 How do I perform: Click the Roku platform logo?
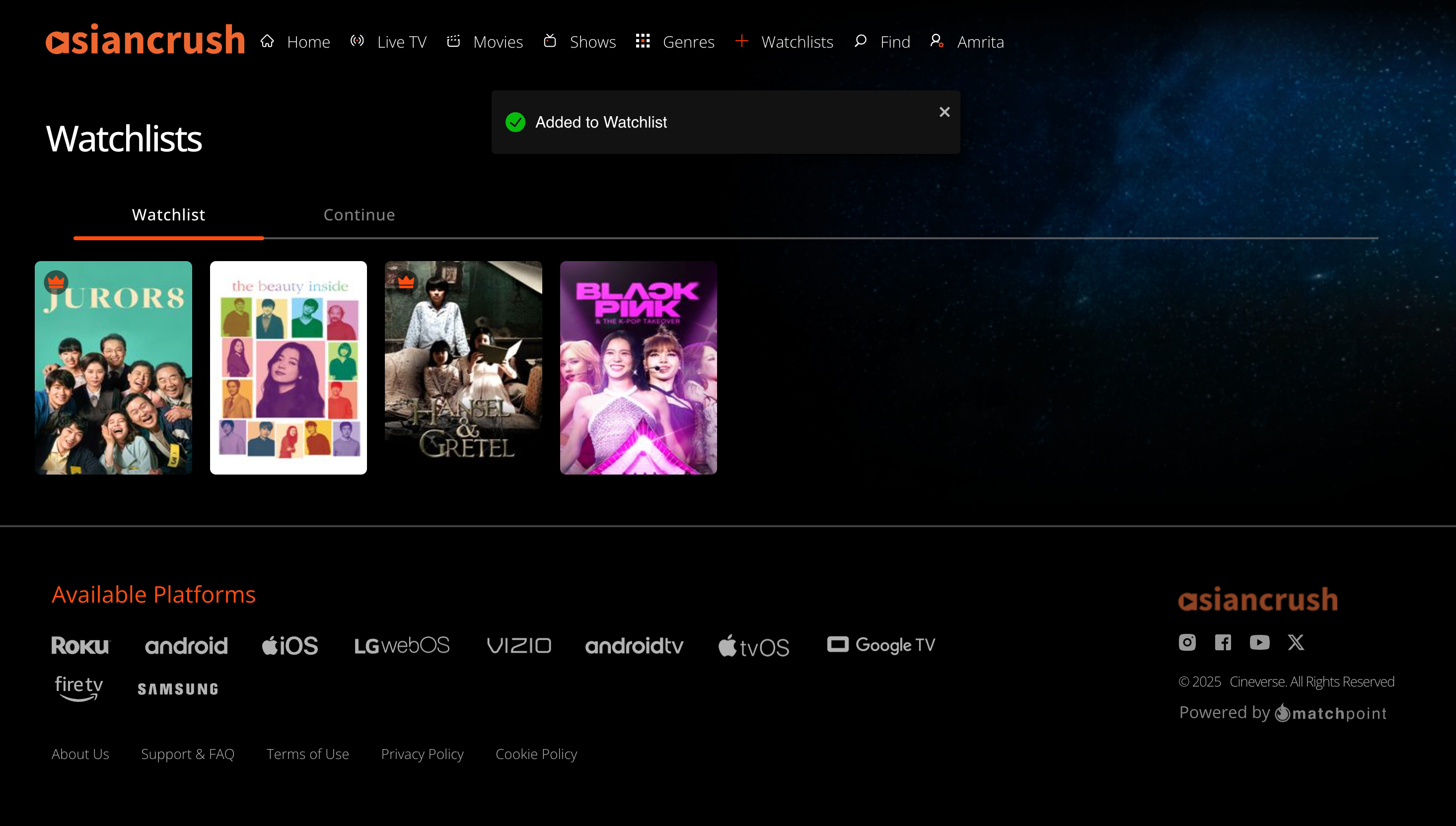[80, 645]
